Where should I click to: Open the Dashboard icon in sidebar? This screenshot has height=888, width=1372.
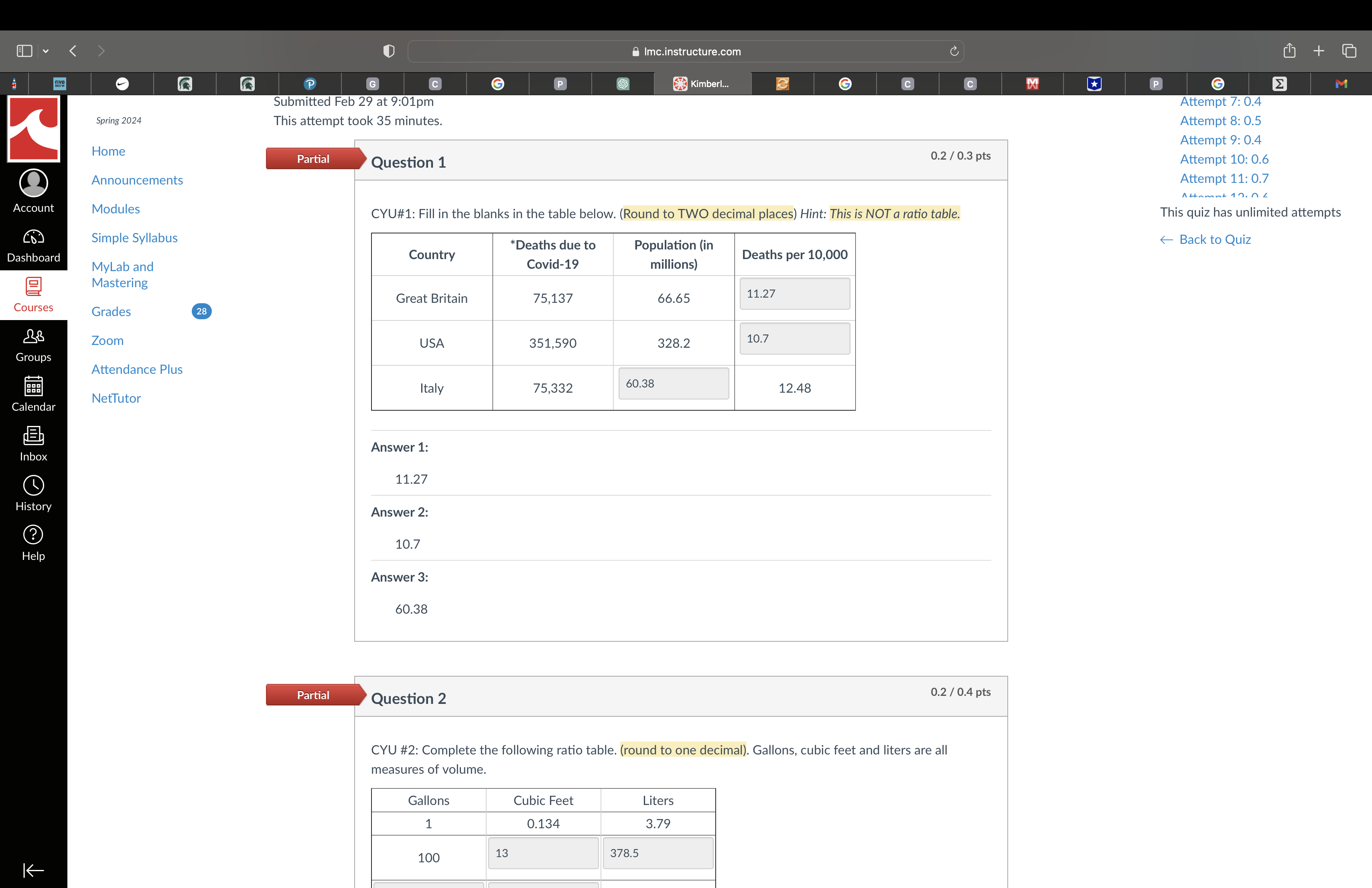(x=33, y=237)
